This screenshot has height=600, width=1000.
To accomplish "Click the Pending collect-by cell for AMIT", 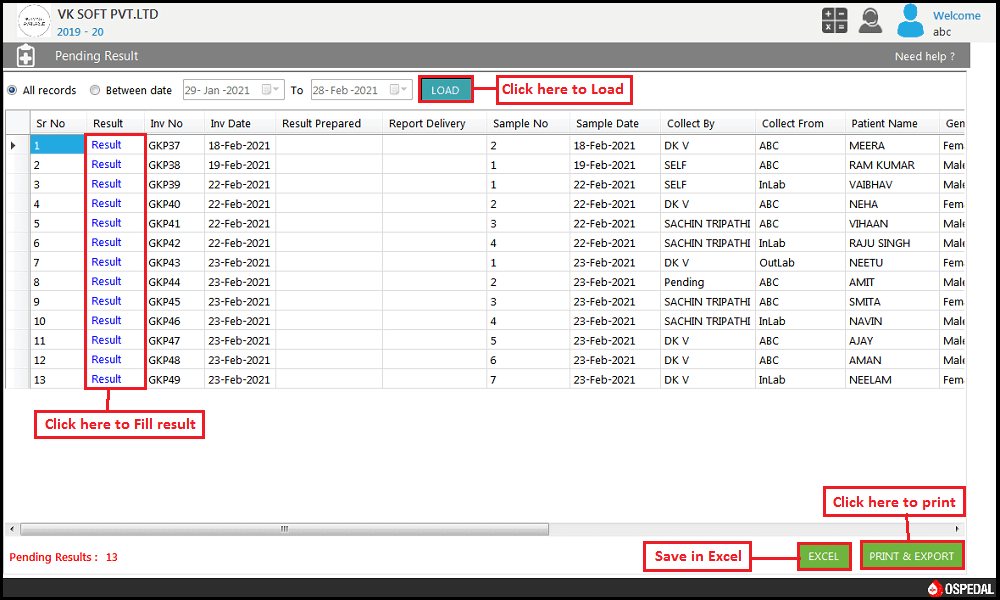I will [708, 282].
